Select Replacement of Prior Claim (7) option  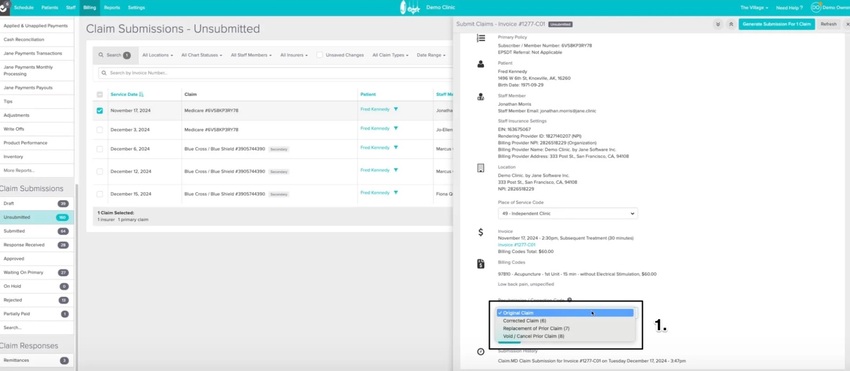(x=565, y=329)
